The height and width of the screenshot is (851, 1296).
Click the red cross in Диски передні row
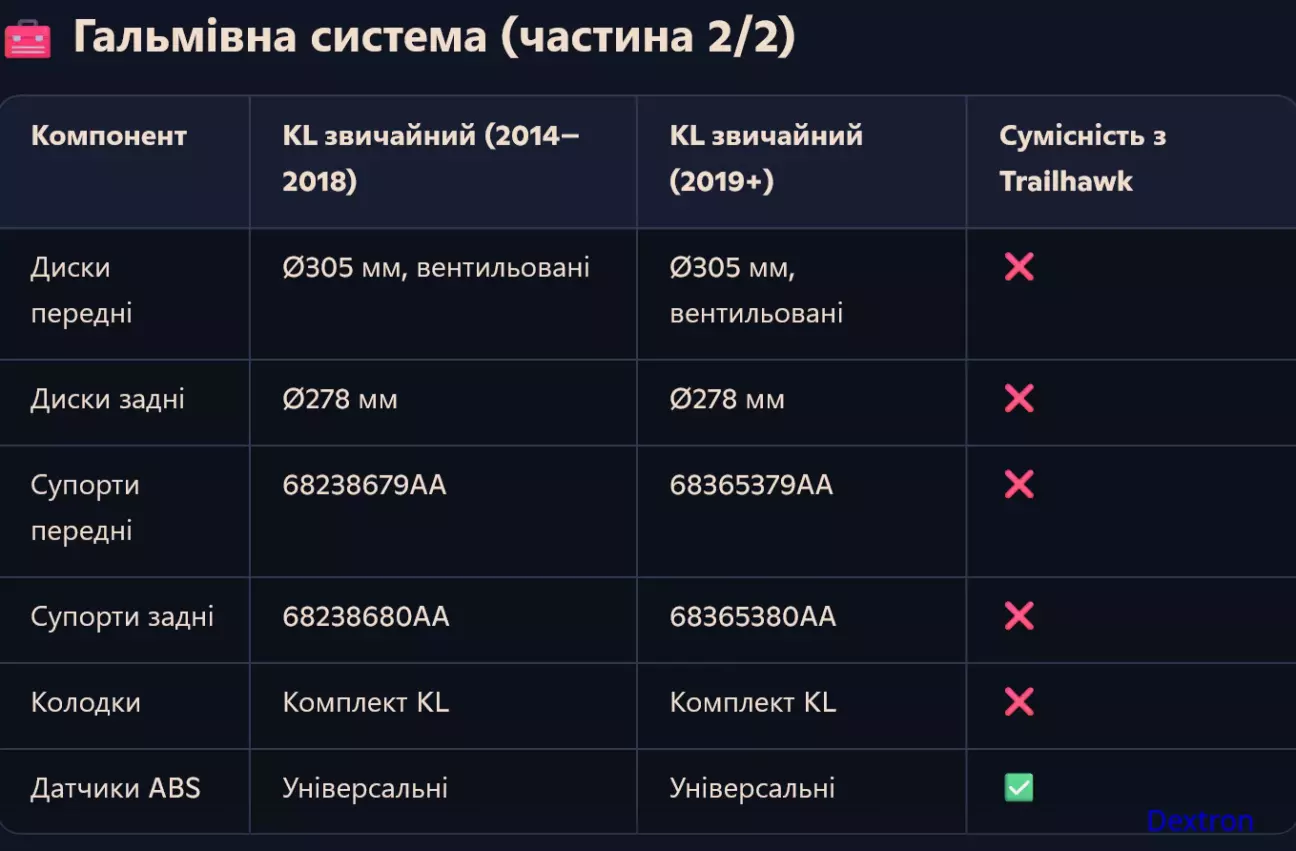pos(1018,267)
